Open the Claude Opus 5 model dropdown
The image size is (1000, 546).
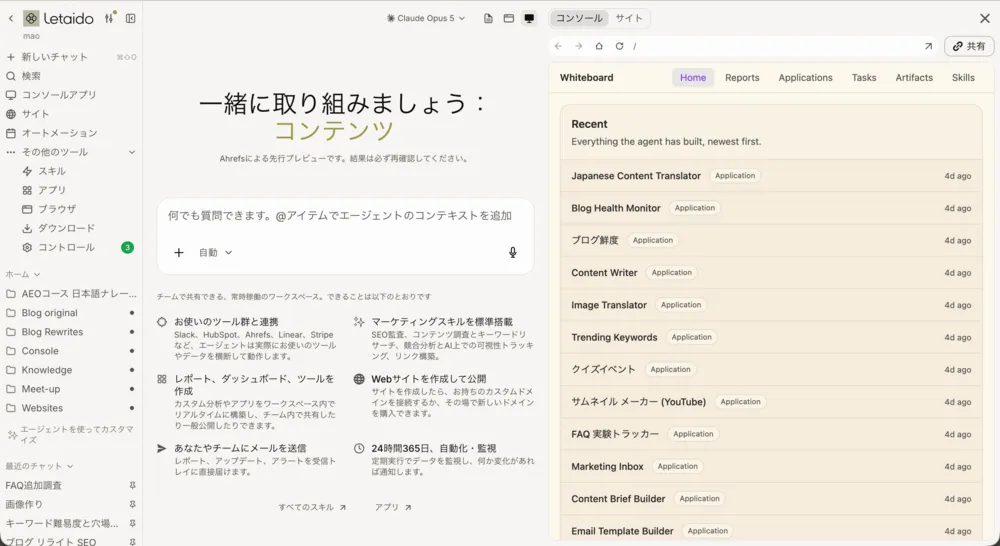[x=426, y=18]
